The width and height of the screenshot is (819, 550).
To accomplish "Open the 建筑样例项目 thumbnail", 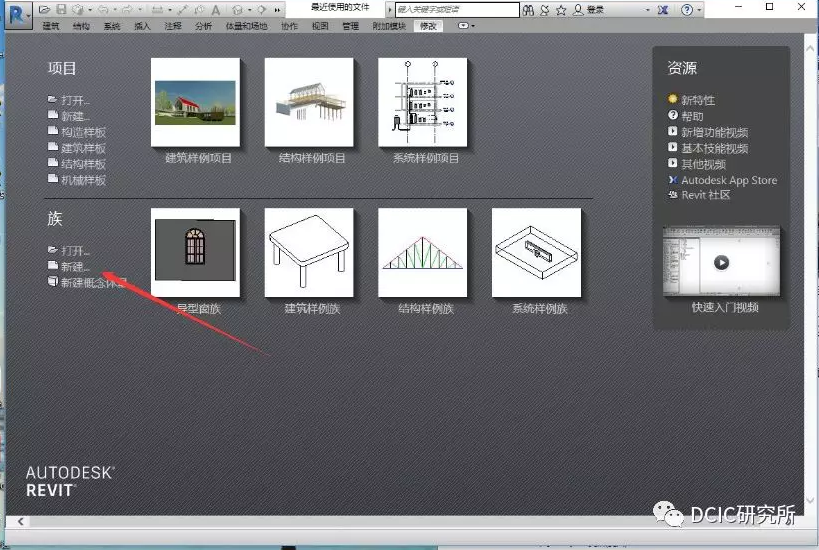I will pos(195,102).
